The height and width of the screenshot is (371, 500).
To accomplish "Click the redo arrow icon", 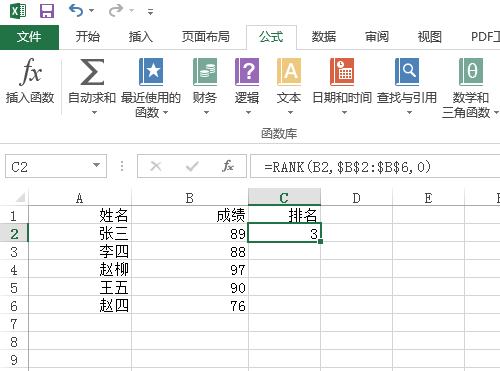I will [x=116, y=11].
